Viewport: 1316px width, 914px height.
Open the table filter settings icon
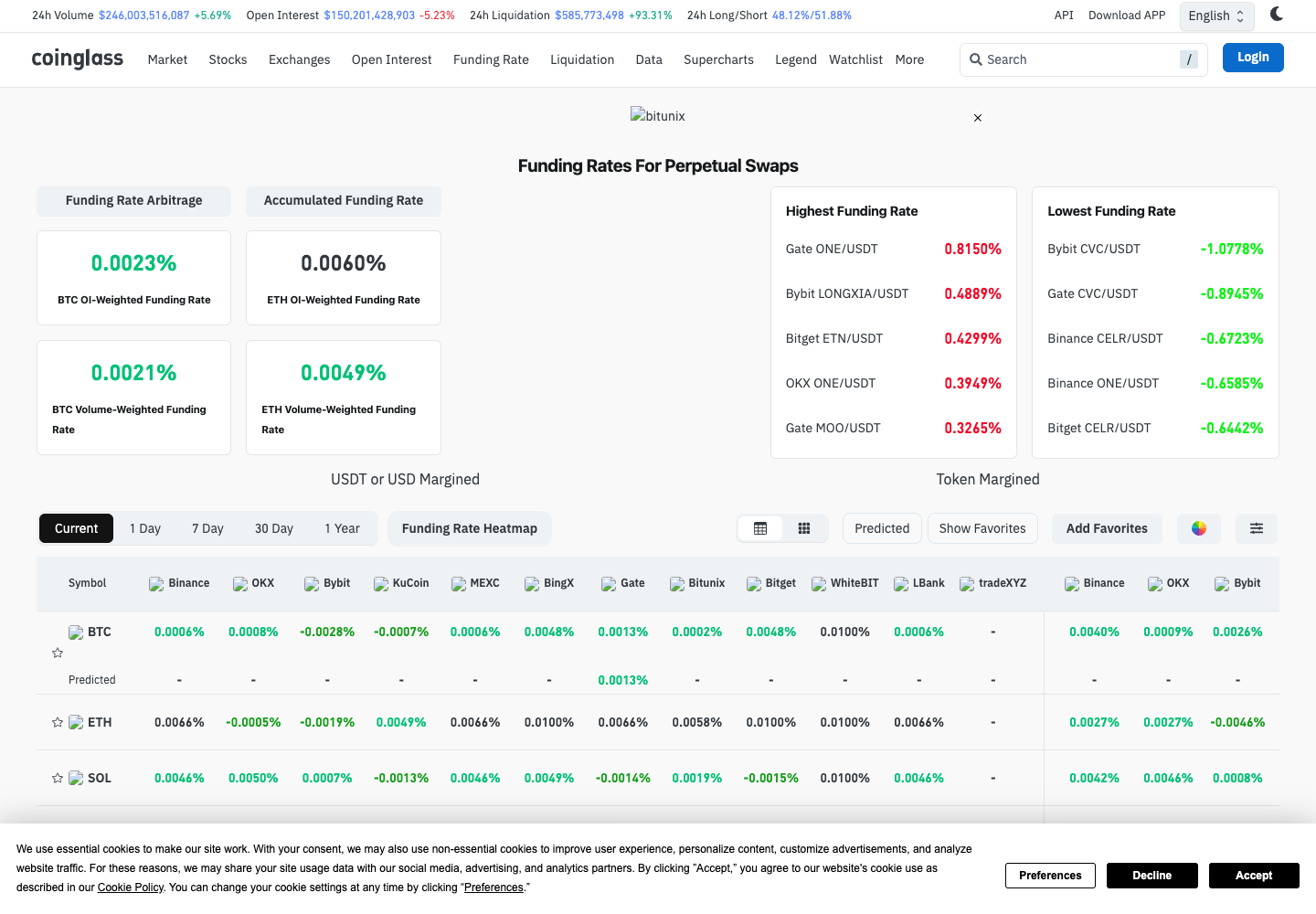click(1257, 528)
